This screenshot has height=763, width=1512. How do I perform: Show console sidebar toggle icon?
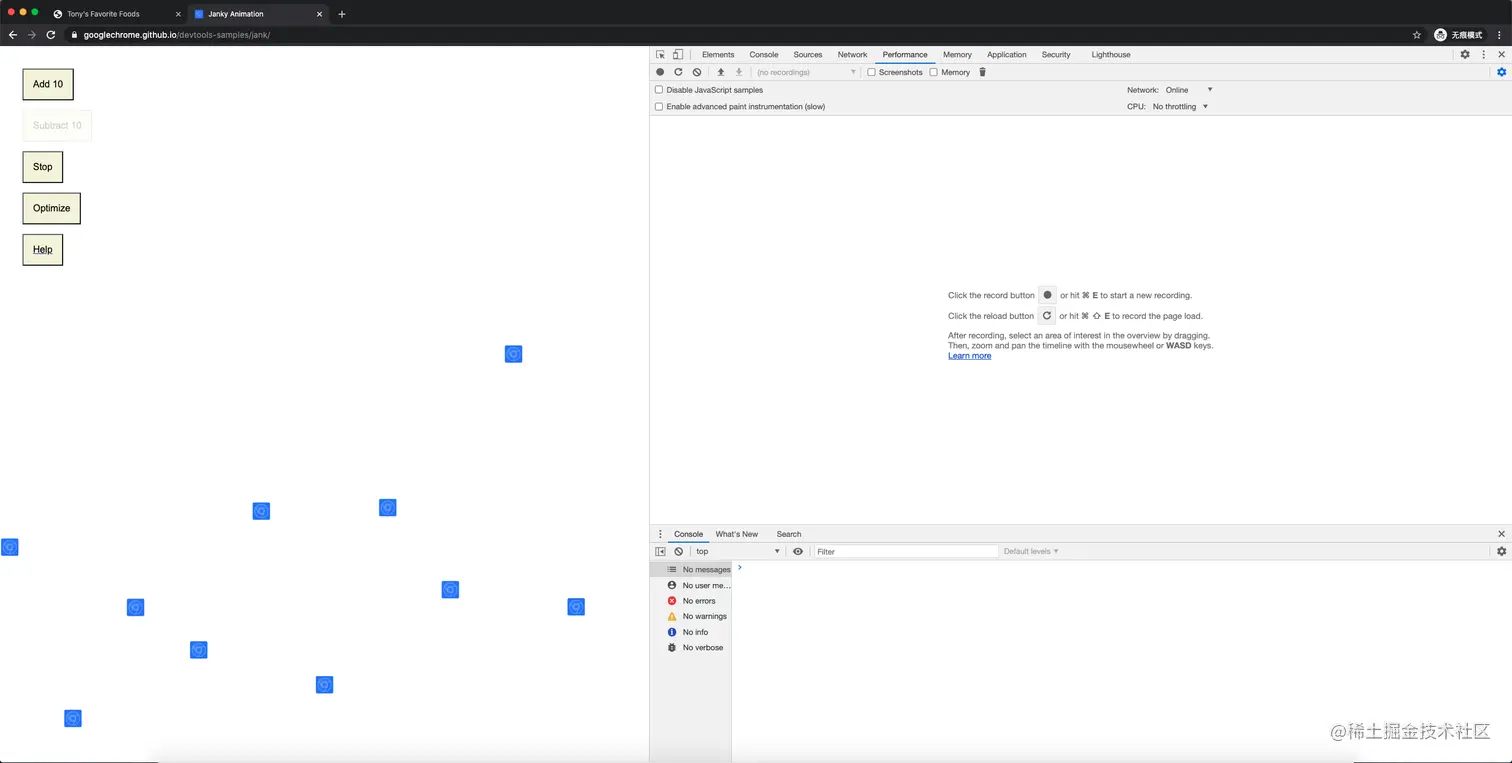tap(660, 551)
